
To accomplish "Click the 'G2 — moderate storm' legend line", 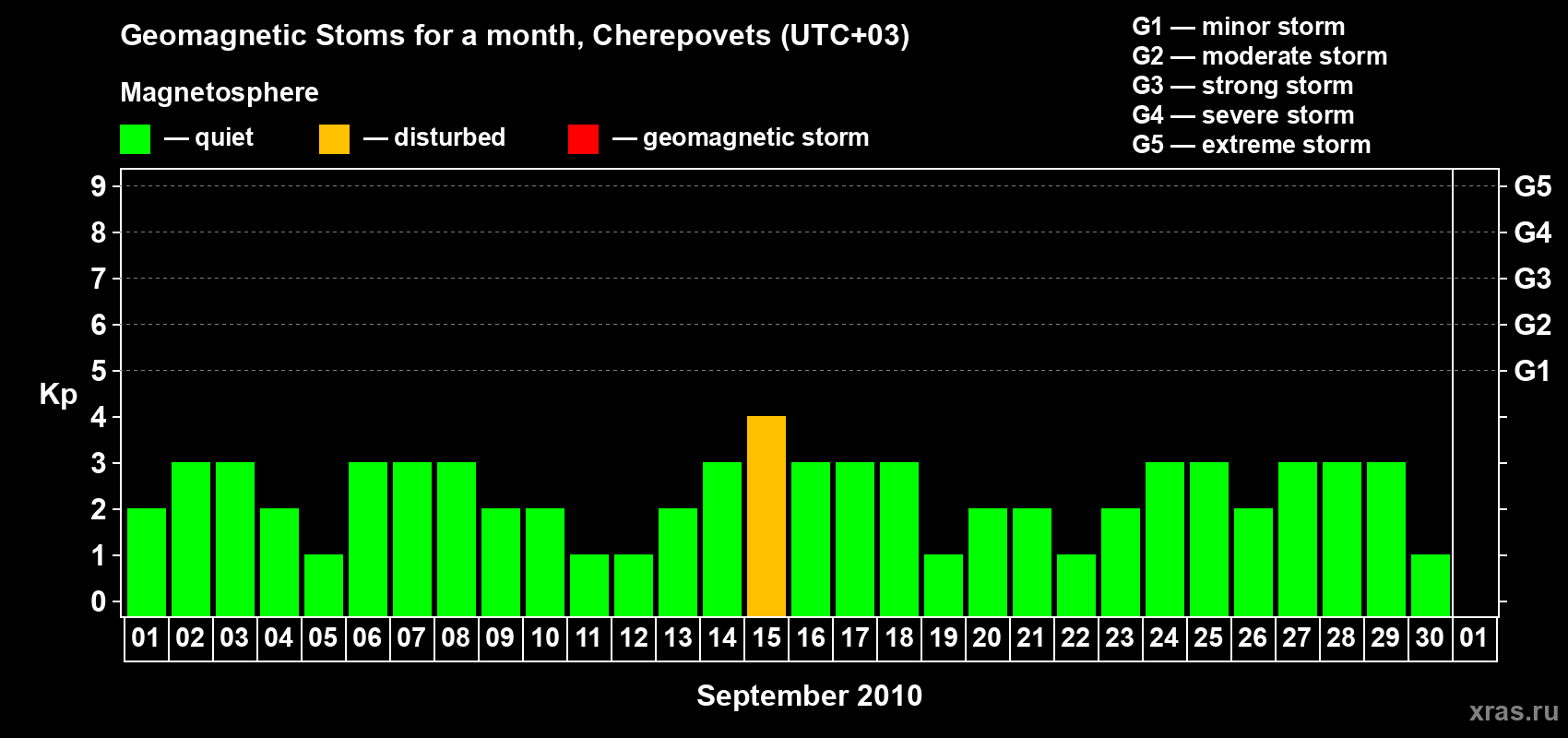I will tap(1260, 56).
